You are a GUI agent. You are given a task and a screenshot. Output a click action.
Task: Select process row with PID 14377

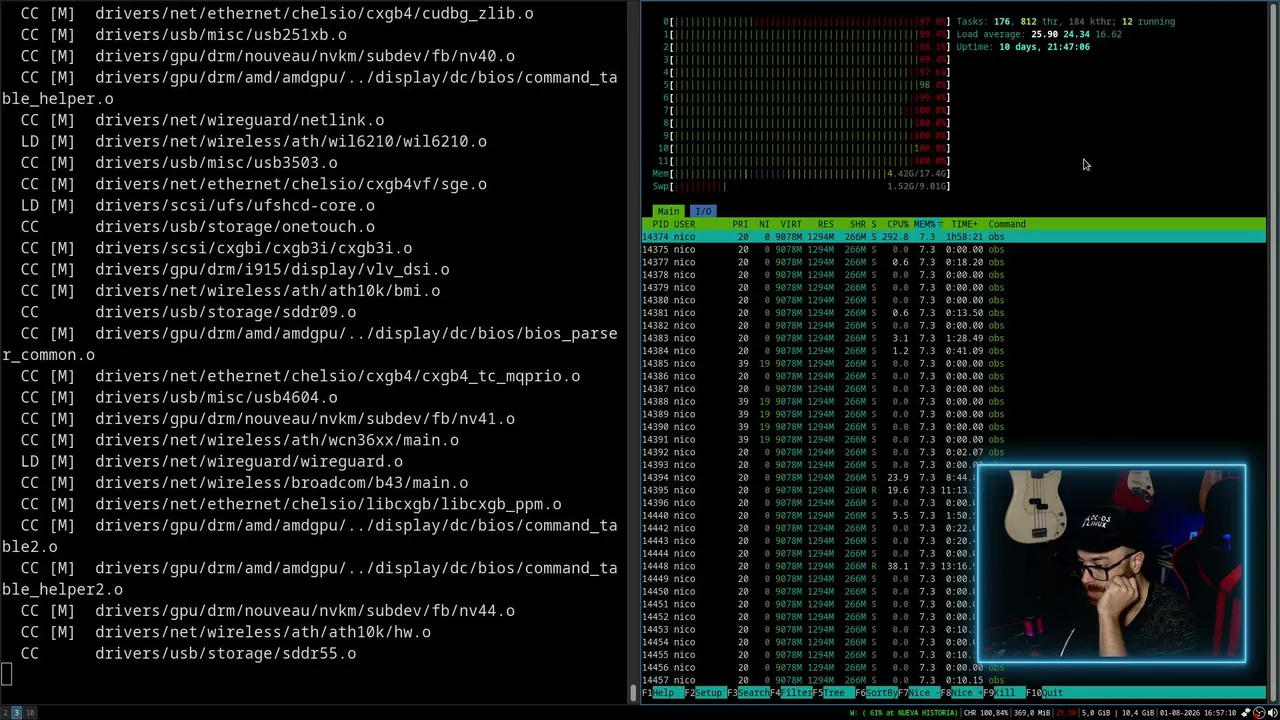point(954,262)
